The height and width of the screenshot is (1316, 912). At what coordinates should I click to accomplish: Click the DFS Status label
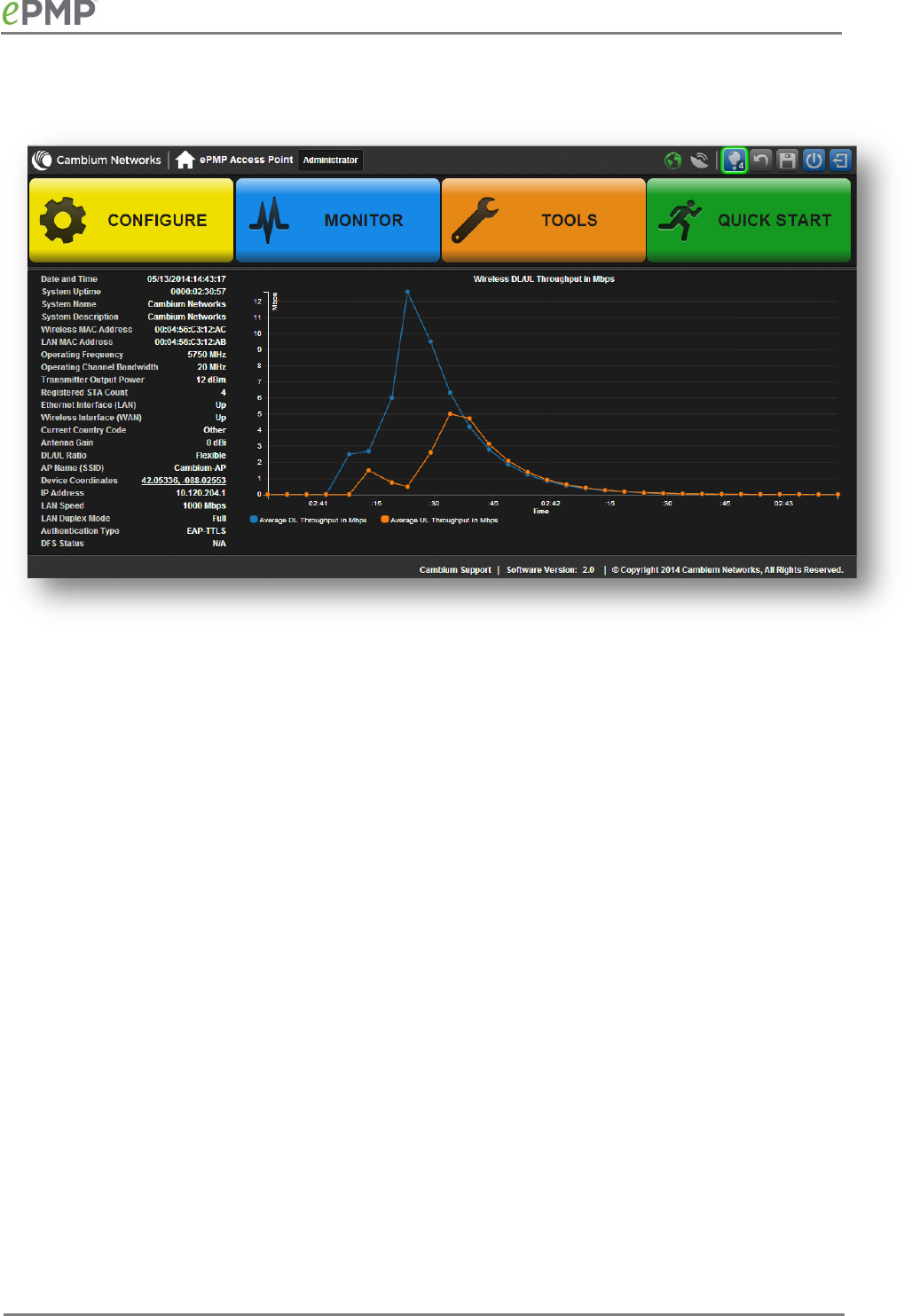click(62, 544)
